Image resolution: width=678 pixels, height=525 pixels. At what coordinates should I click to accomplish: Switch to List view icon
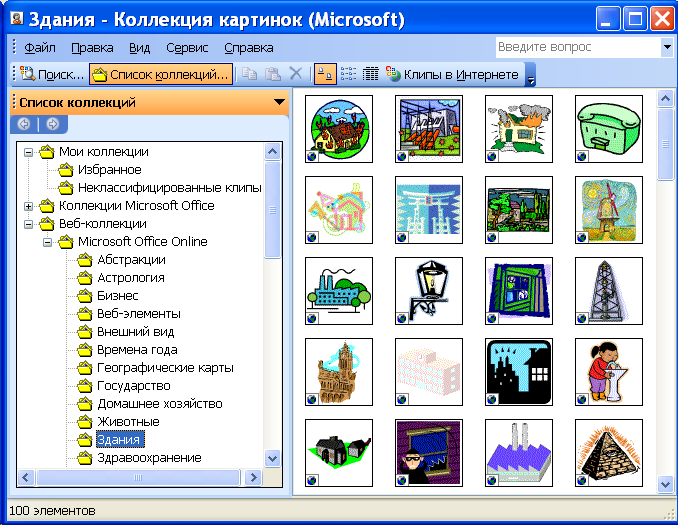pos(348,74)
